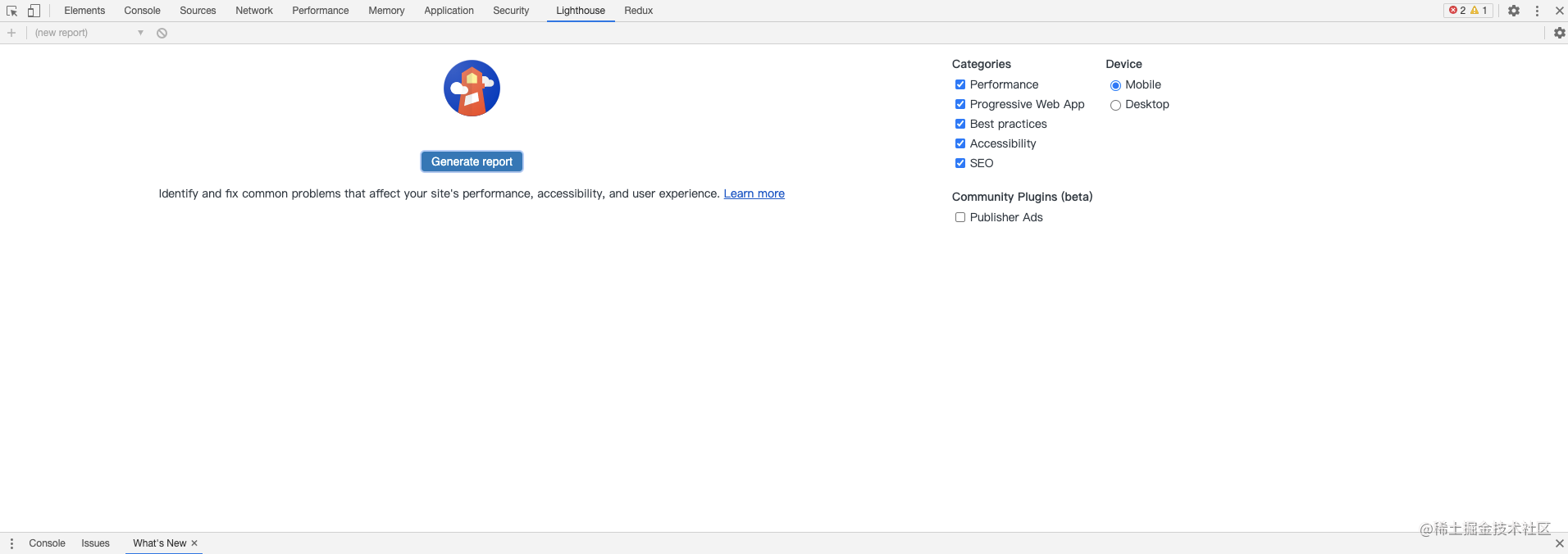Switch to the Security tab

coord(511,11)
